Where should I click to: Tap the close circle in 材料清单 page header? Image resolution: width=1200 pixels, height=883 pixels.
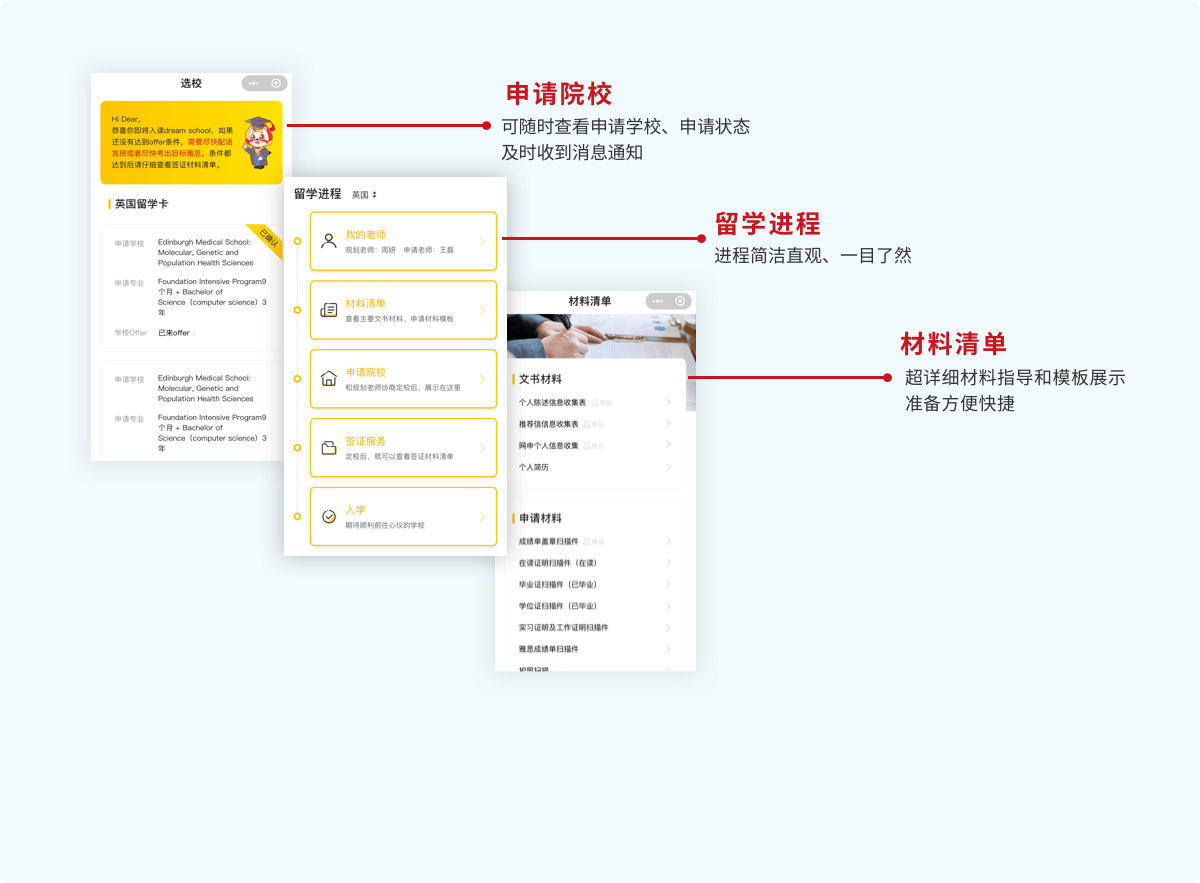pyautogui.click(x=681, y=301)
